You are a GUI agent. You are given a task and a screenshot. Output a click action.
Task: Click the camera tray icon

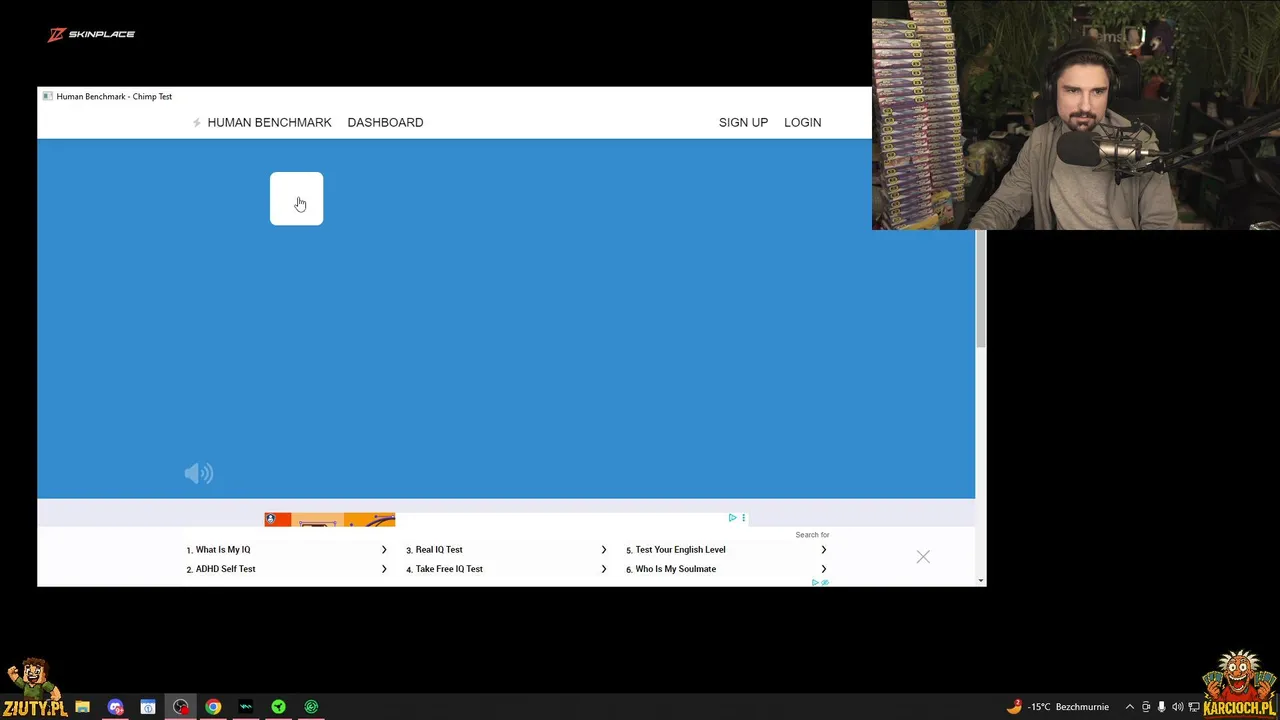click(x=1146, y=707)
